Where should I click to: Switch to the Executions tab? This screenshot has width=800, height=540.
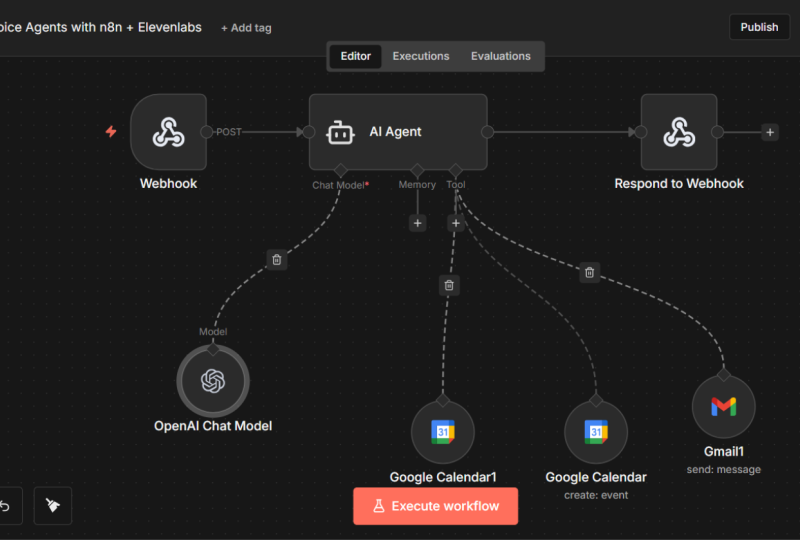point(421,56)
